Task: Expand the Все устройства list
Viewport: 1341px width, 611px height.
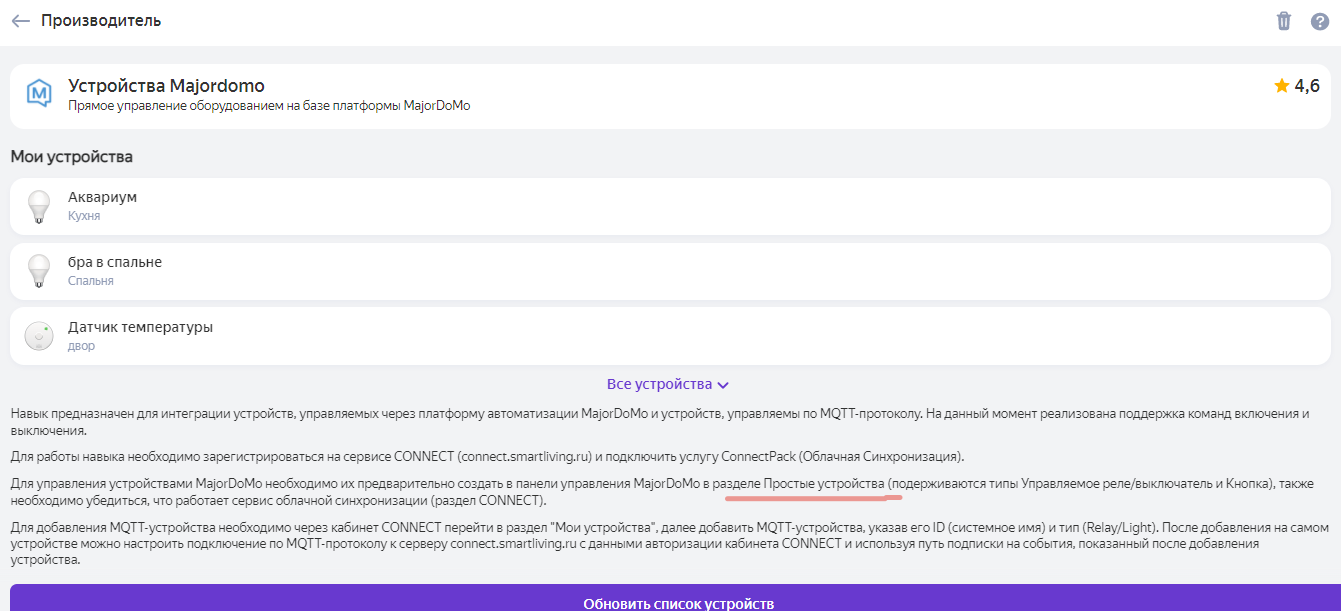Action: click(x=668, y=384)
